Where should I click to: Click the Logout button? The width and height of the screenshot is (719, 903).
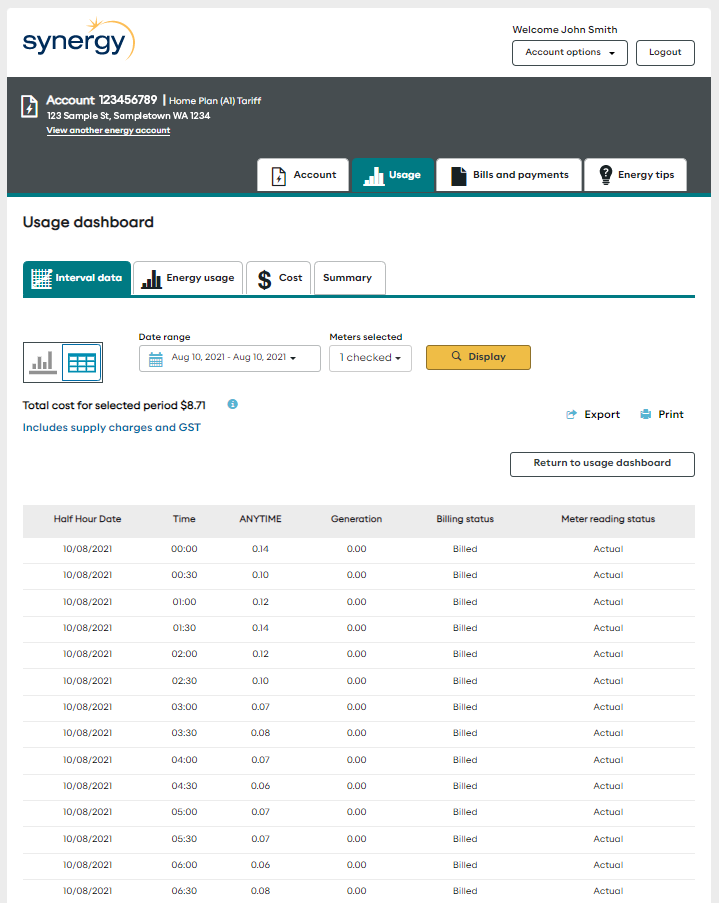[x=665, y=52]
